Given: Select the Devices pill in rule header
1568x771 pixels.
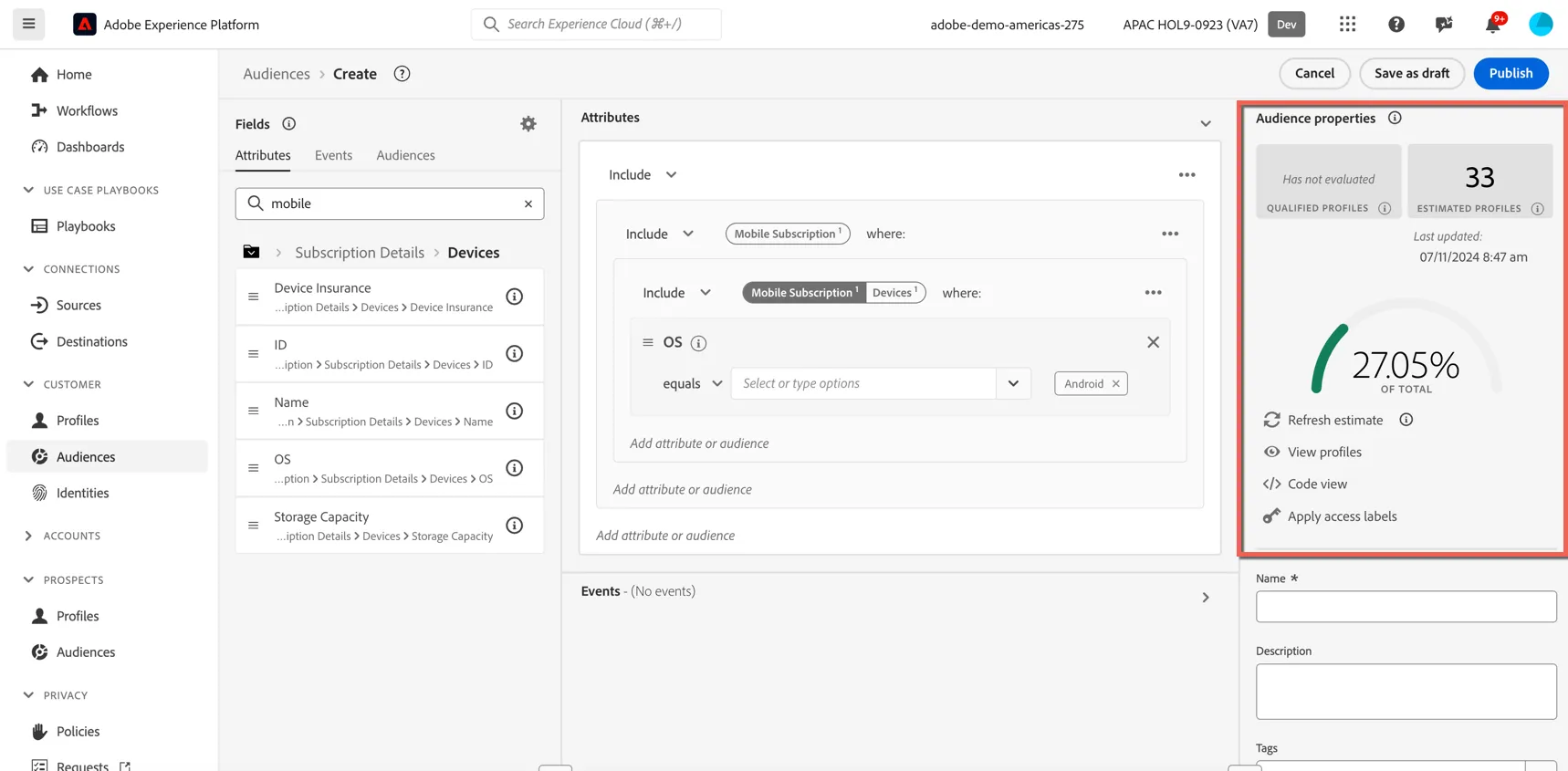Looking at the screenshot, I should coord(894,293).
